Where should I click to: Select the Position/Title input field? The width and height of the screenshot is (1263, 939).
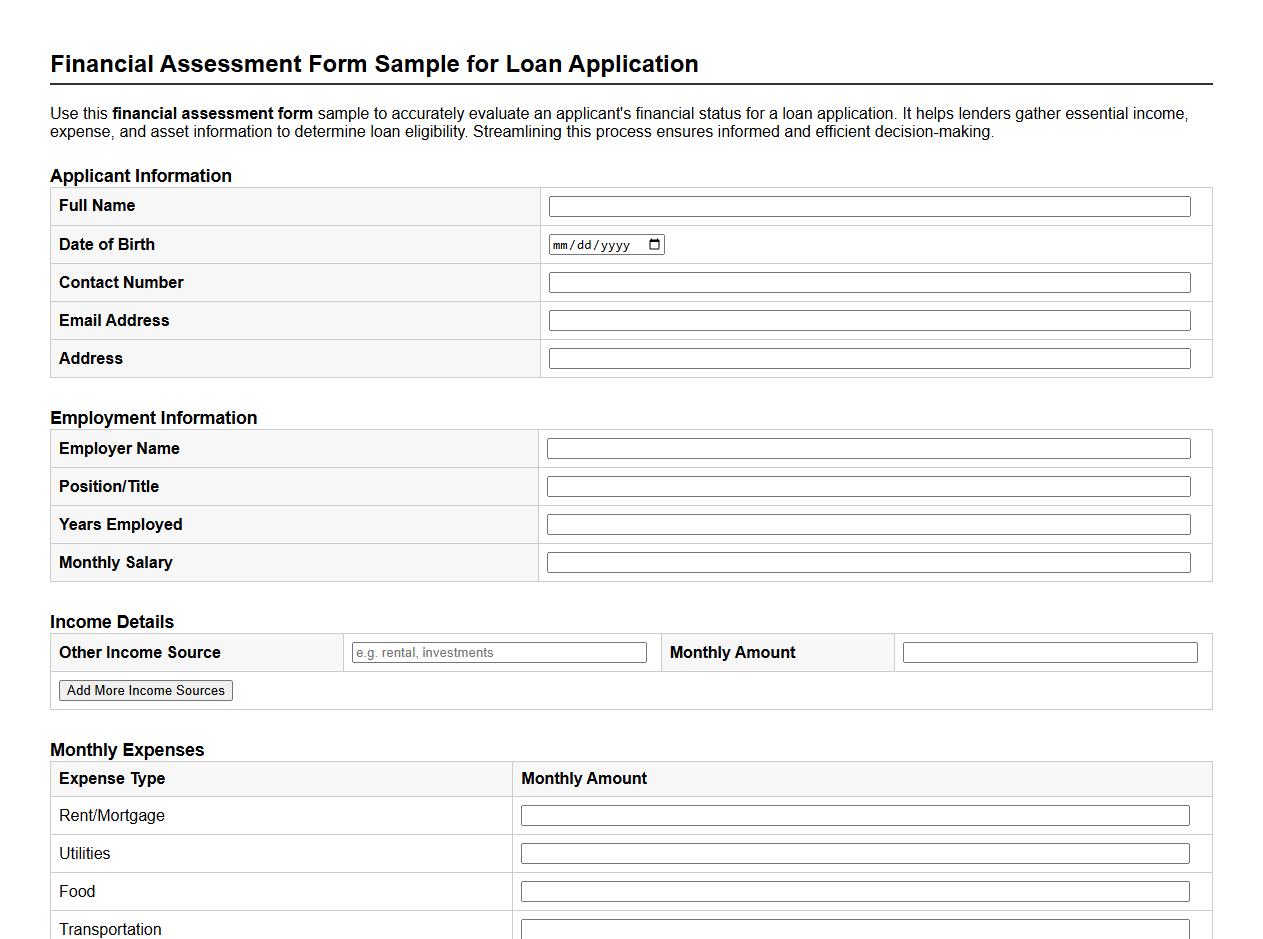coord(868,486)
